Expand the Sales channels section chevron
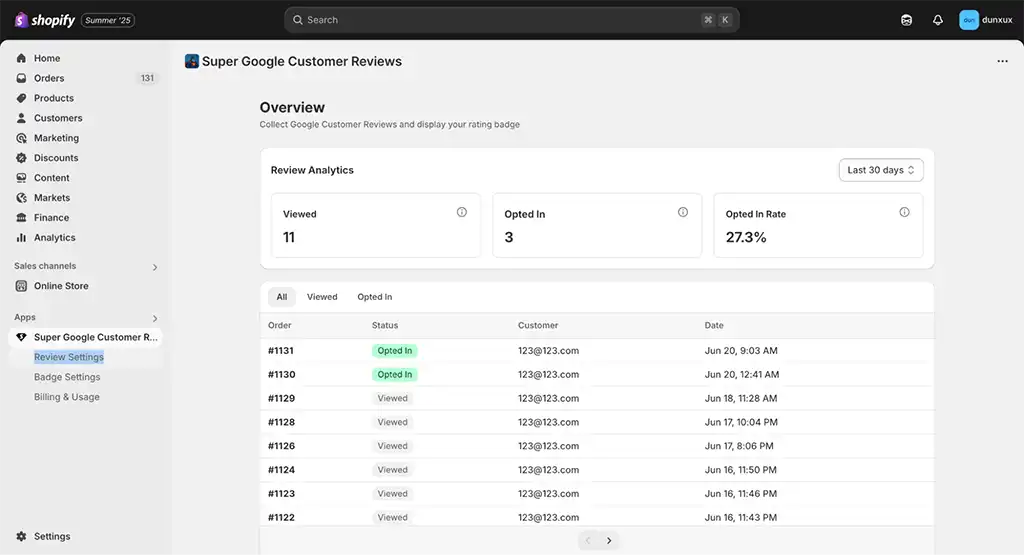This screenshot has height=555, width=1024. 155,267
